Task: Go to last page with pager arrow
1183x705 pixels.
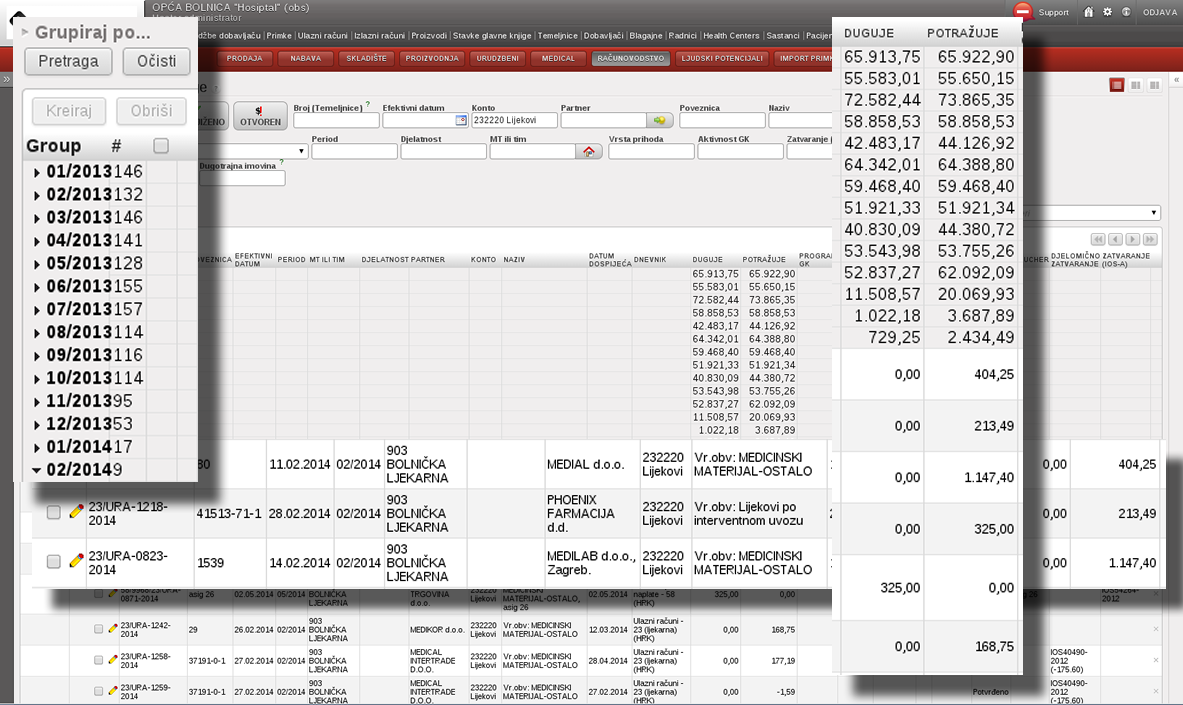Action: (x=1150, y=239)
